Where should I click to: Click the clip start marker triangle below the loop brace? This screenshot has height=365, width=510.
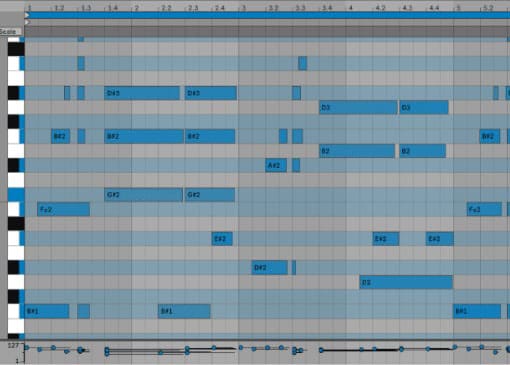coord(27,22)
